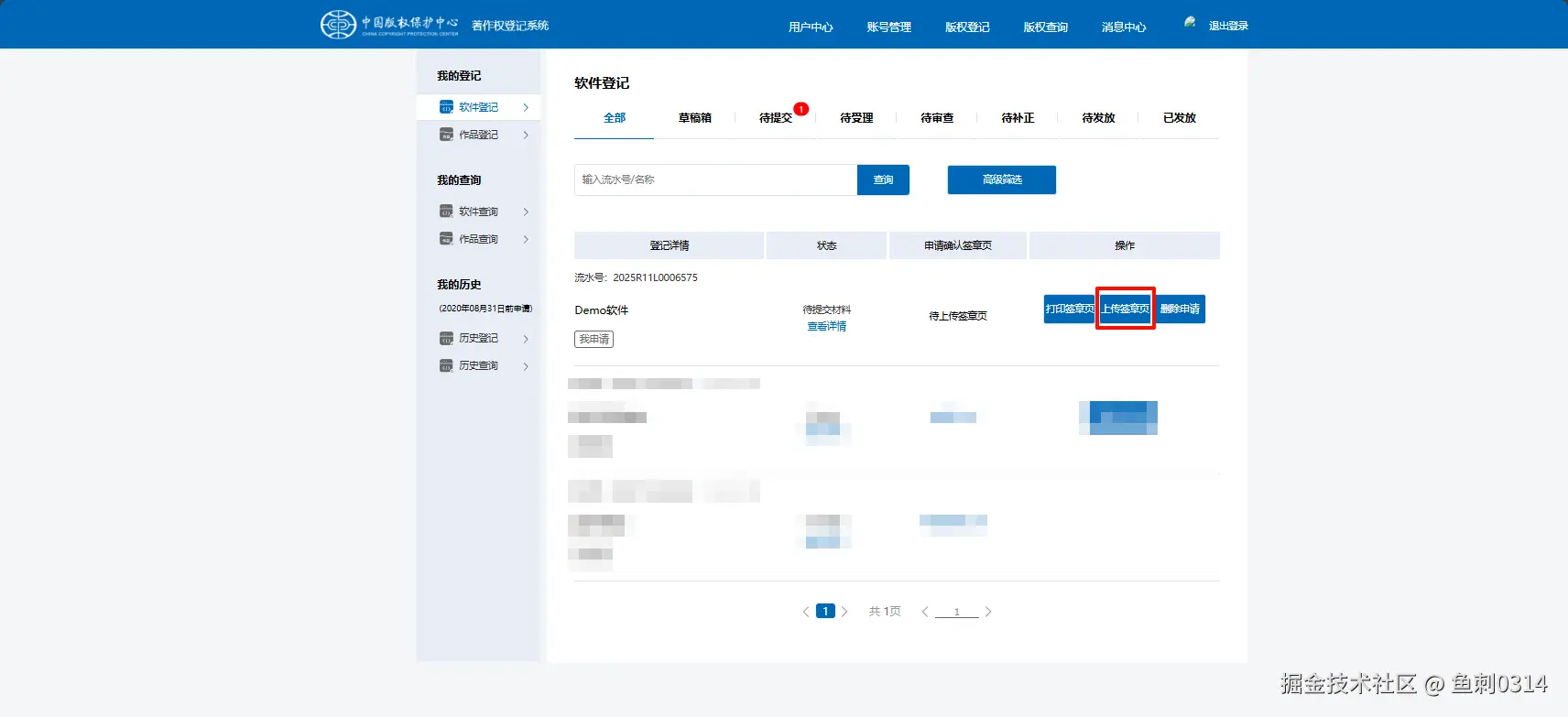Click the 操作 column header
Image resolution: width=1568 pixels, height=717 pixels.
tap(1125, 245)
